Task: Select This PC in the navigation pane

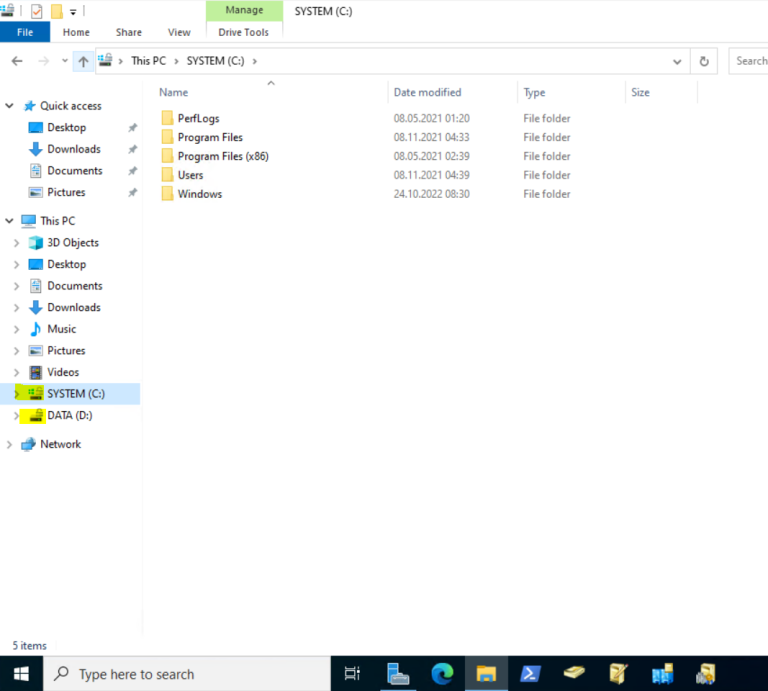Action: [58, 221]
